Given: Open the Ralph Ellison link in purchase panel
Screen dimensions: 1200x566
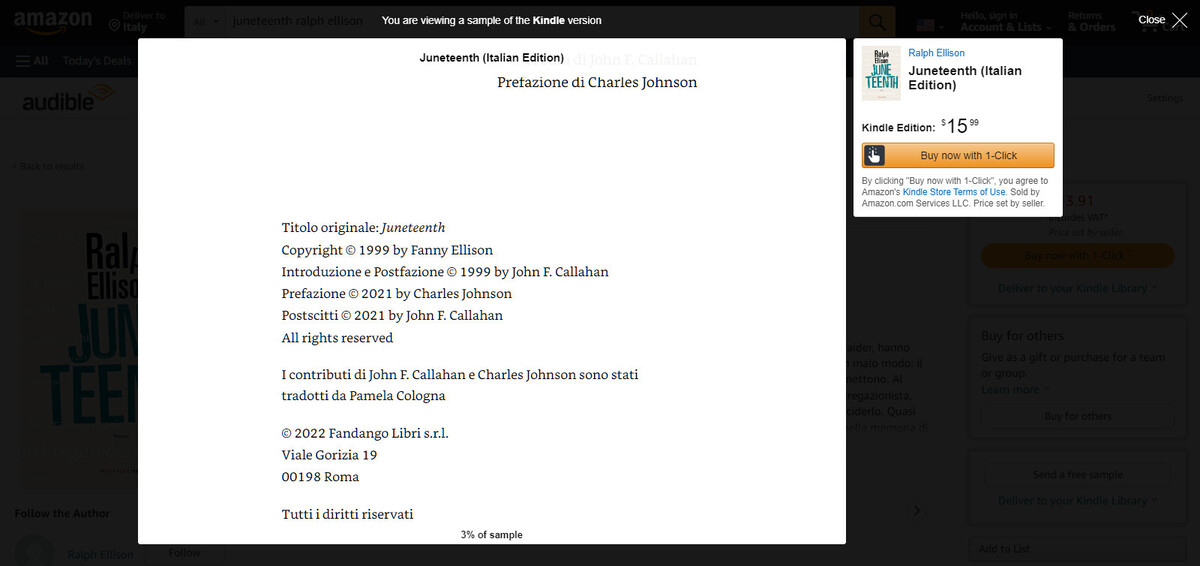Looking at the screenshot, I should click(936, 53).
